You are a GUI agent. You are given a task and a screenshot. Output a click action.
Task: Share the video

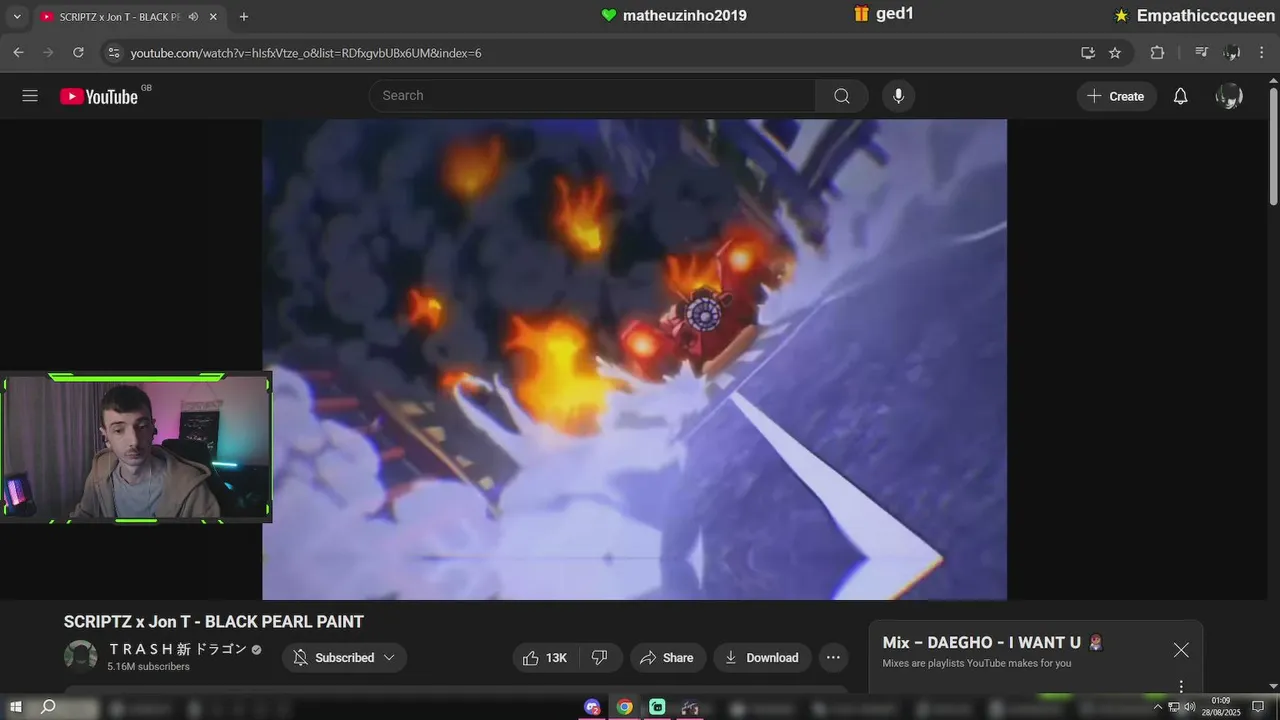point(667,657)
